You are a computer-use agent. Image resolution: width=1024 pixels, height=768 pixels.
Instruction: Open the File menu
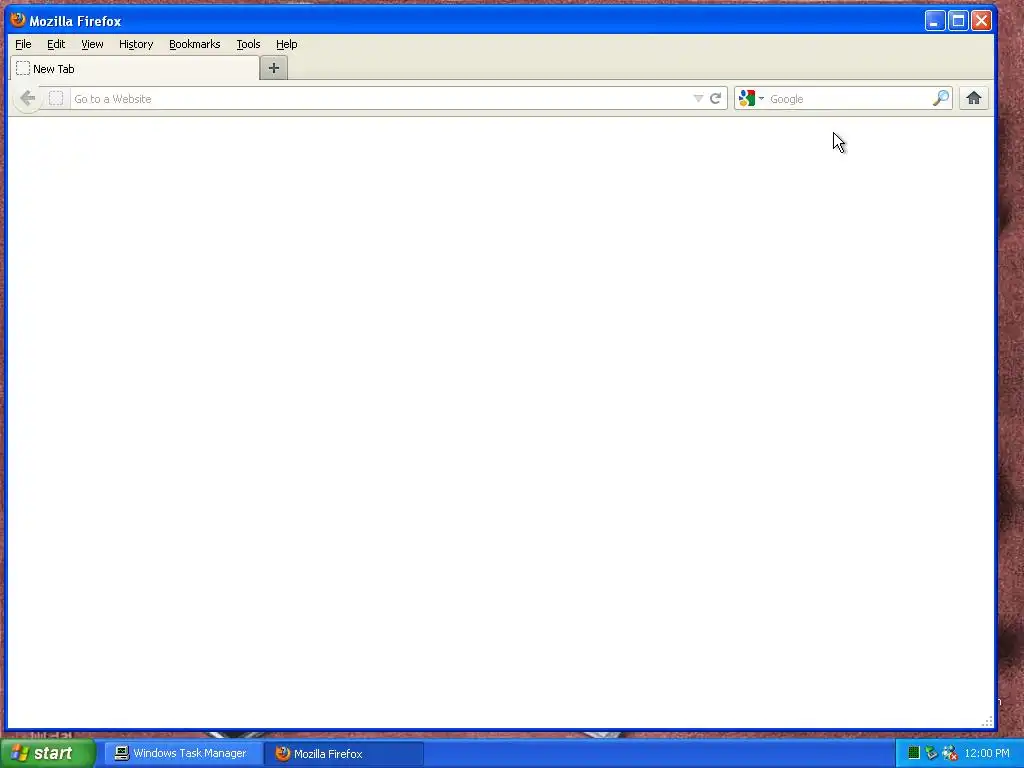(x=24, y=44)
